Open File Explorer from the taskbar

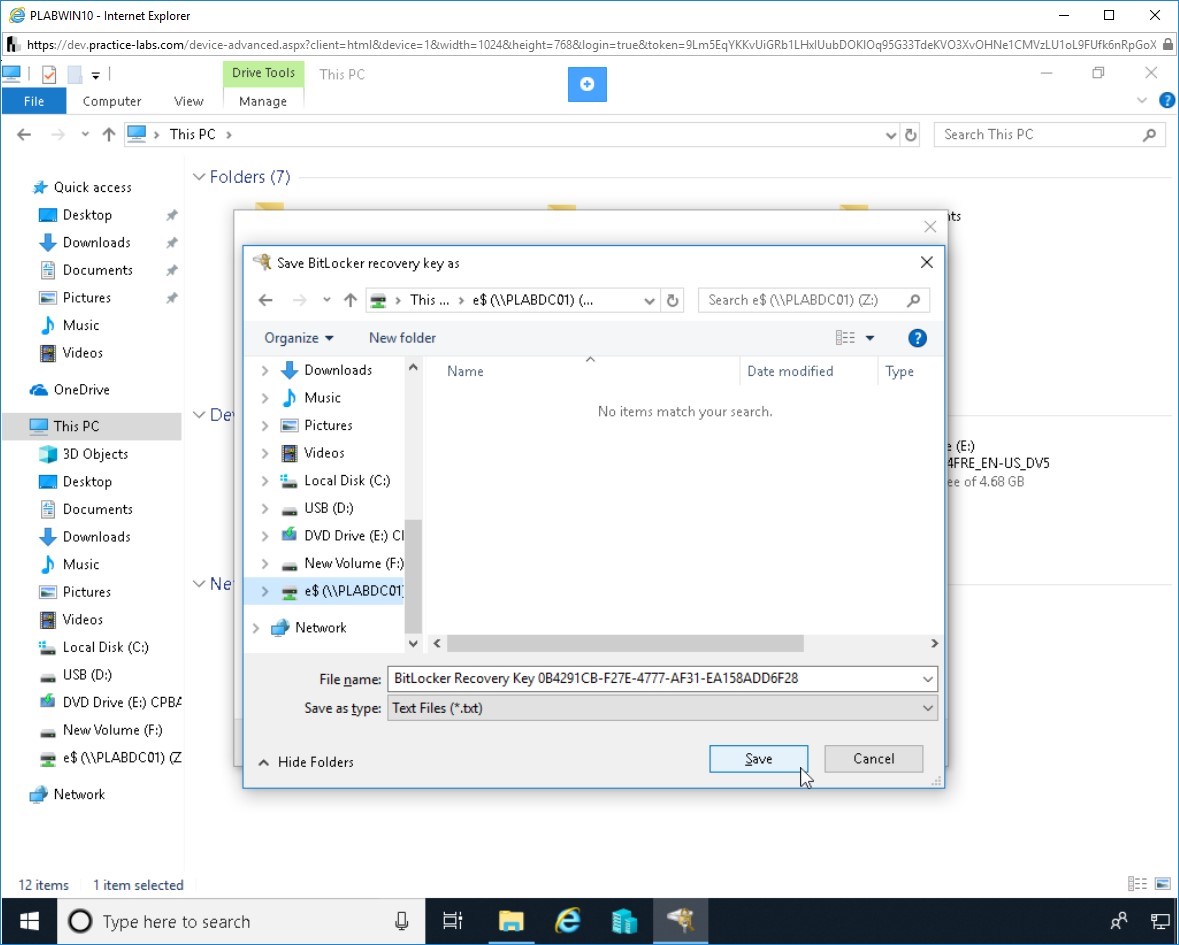[x=511, y=921]
